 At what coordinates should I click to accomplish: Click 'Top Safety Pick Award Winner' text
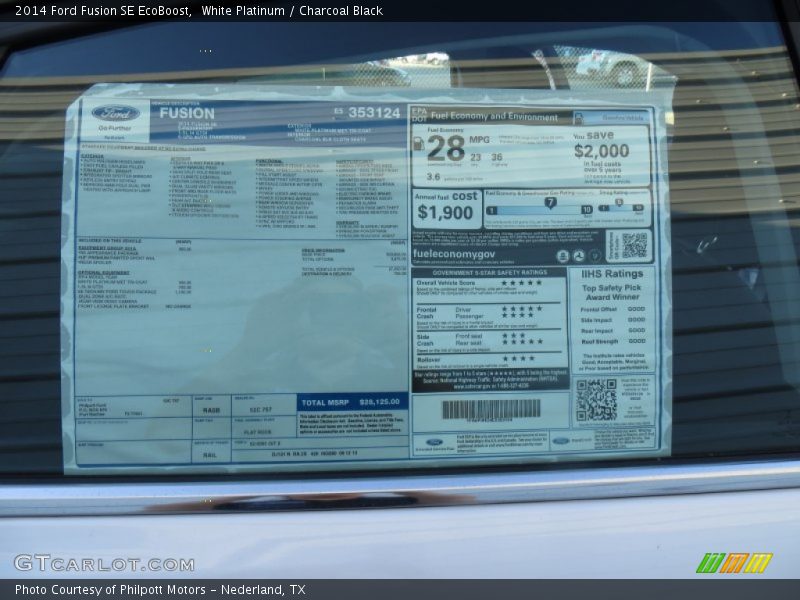pyautogui.click(x=612, y=292)
